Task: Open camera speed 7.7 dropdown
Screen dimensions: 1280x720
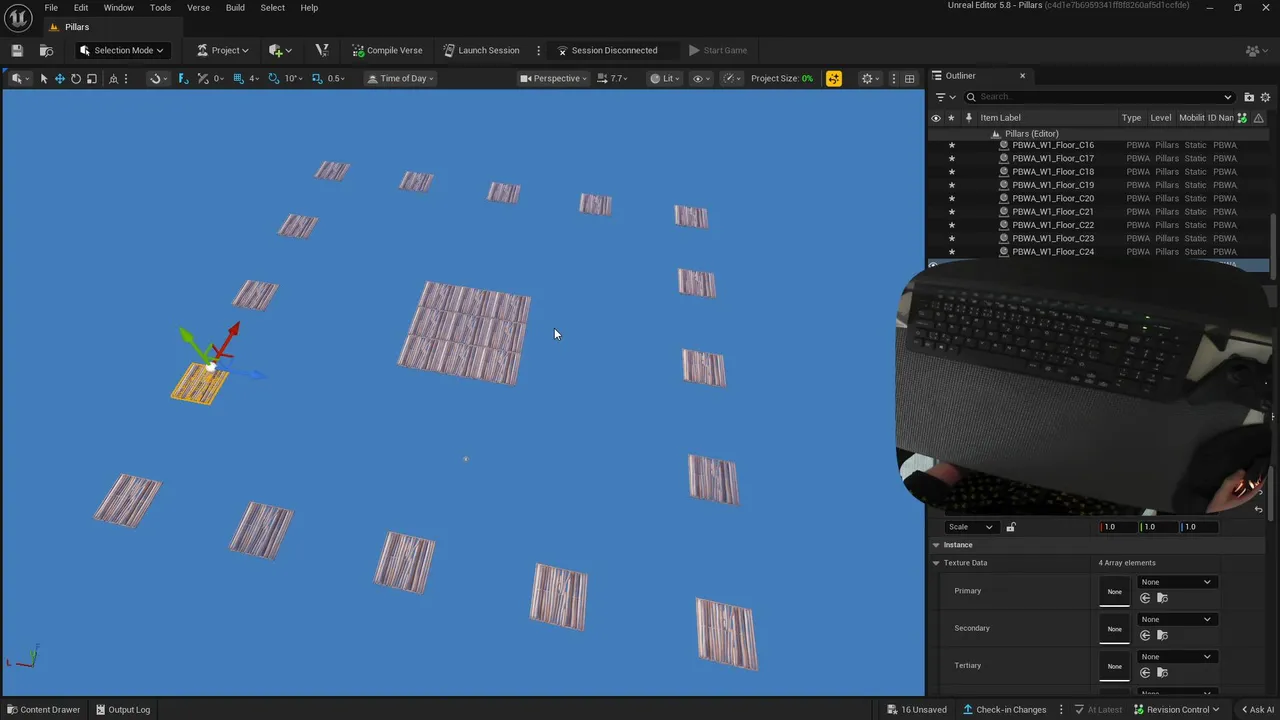Action: click(x=613, y=78)
